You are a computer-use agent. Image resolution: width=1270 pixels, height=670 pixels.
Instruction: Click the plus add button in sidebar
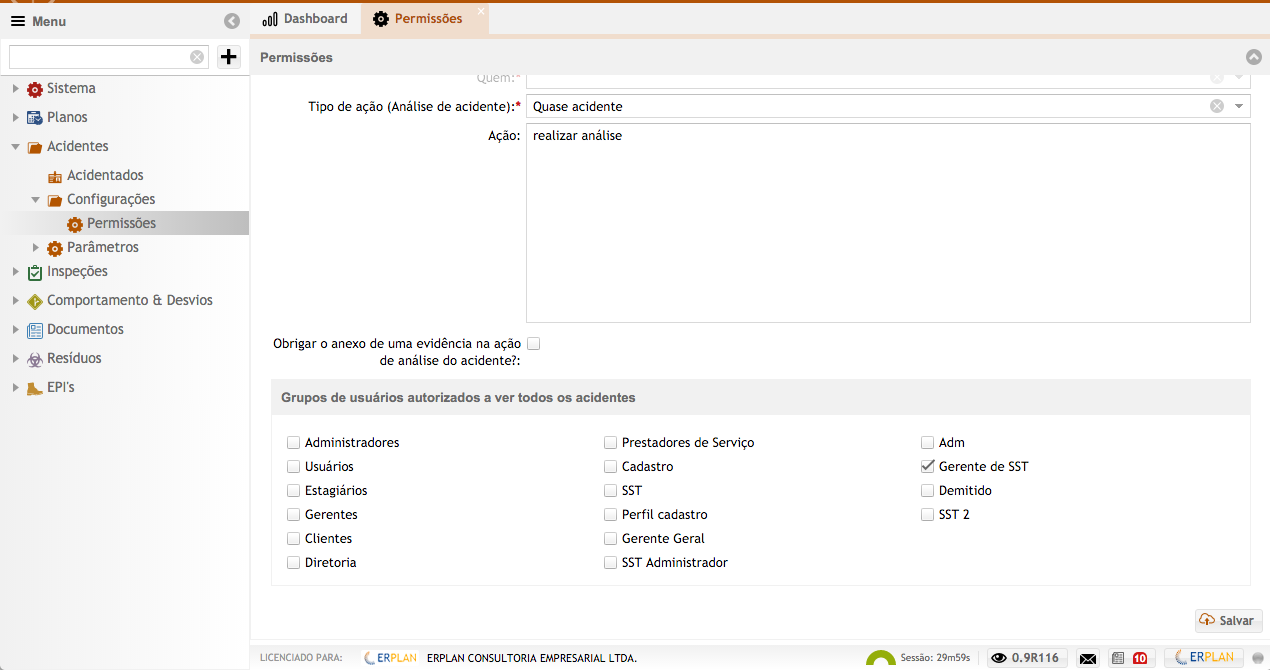pos(229,57)
